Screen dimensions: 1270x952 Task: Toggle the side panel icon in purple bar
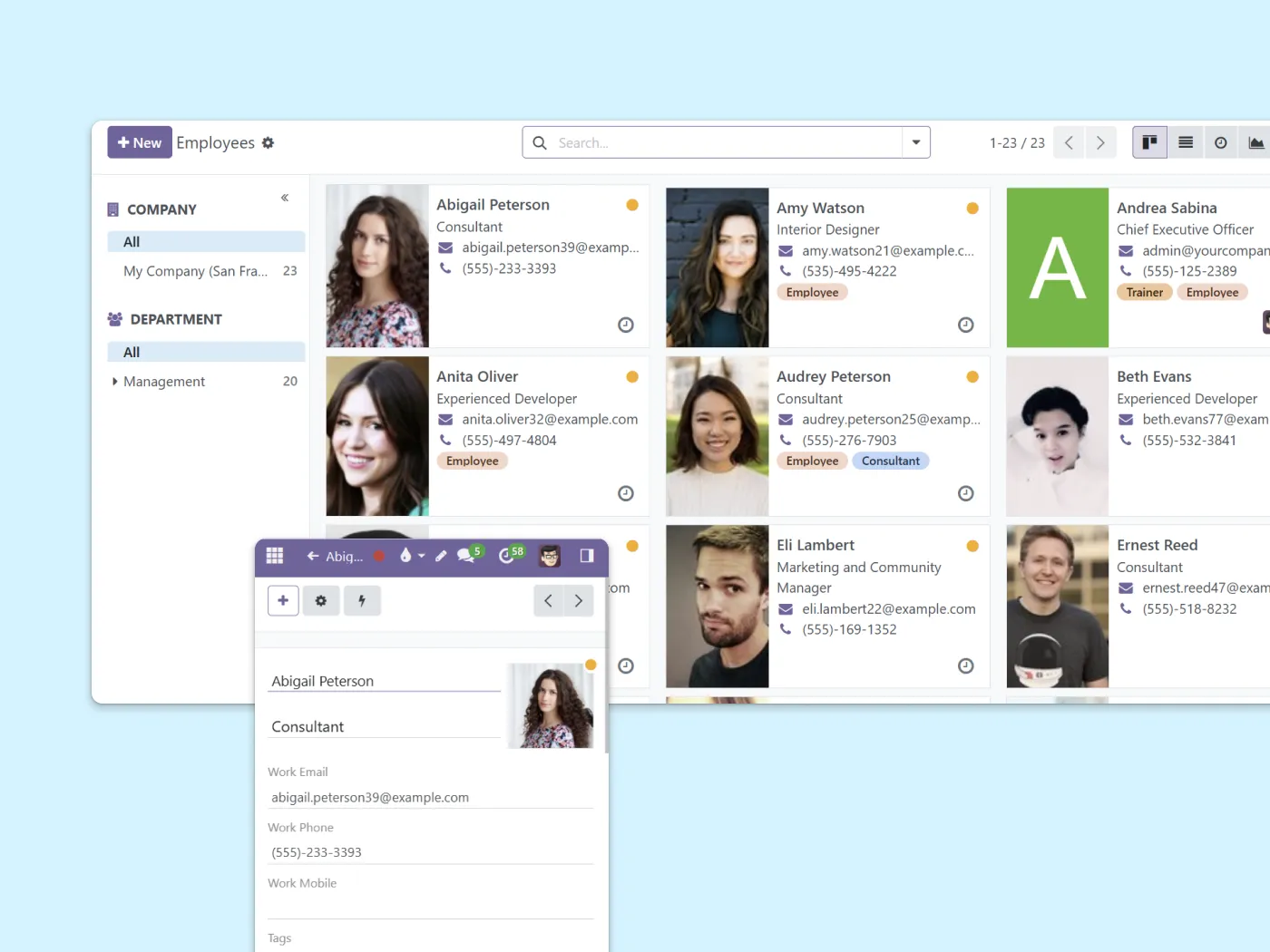point(587,556)
